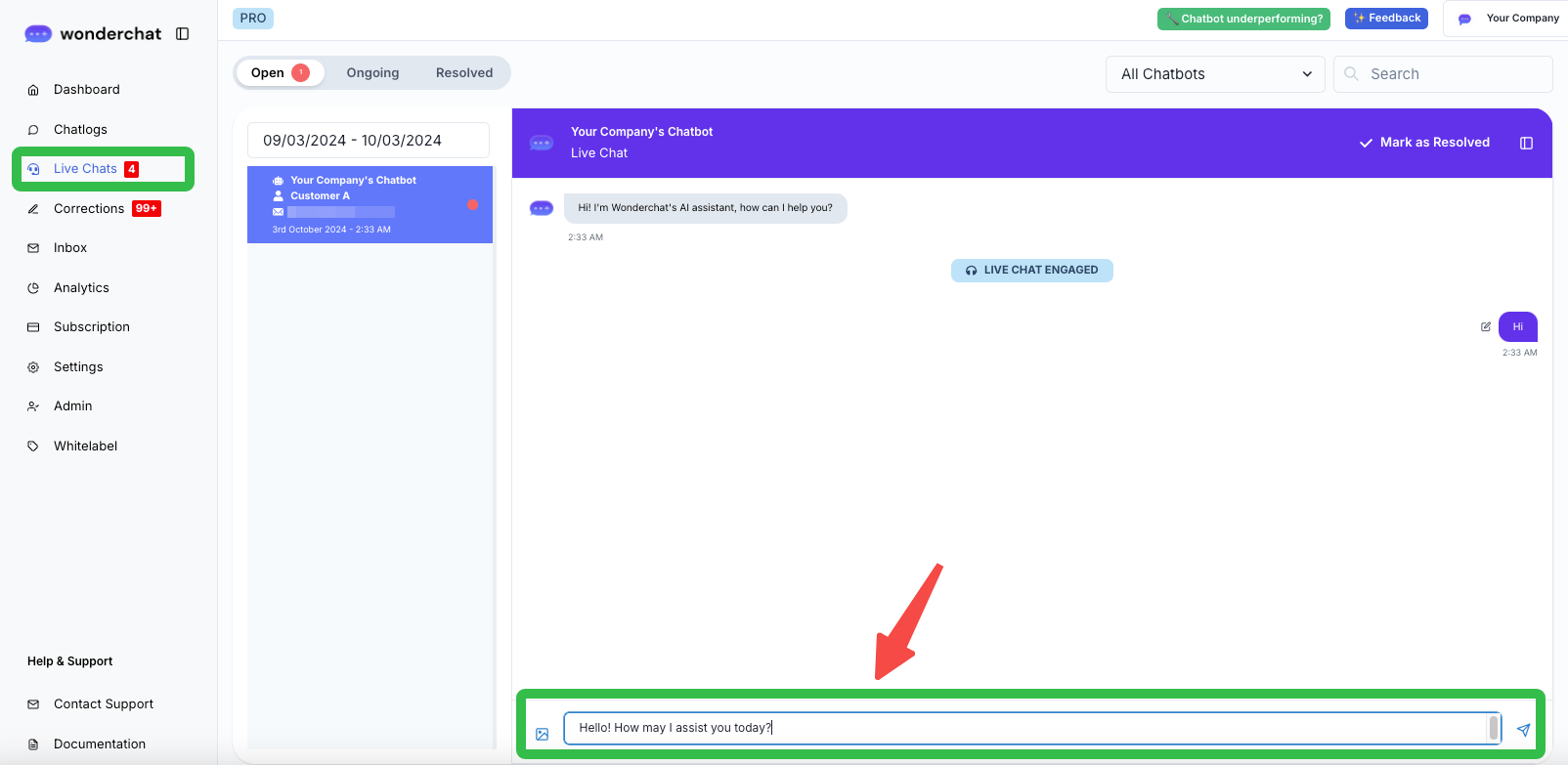Click the image attachment icon in chat input
The width and height of the screenshot is (1568, 765).
pos(543,734)
